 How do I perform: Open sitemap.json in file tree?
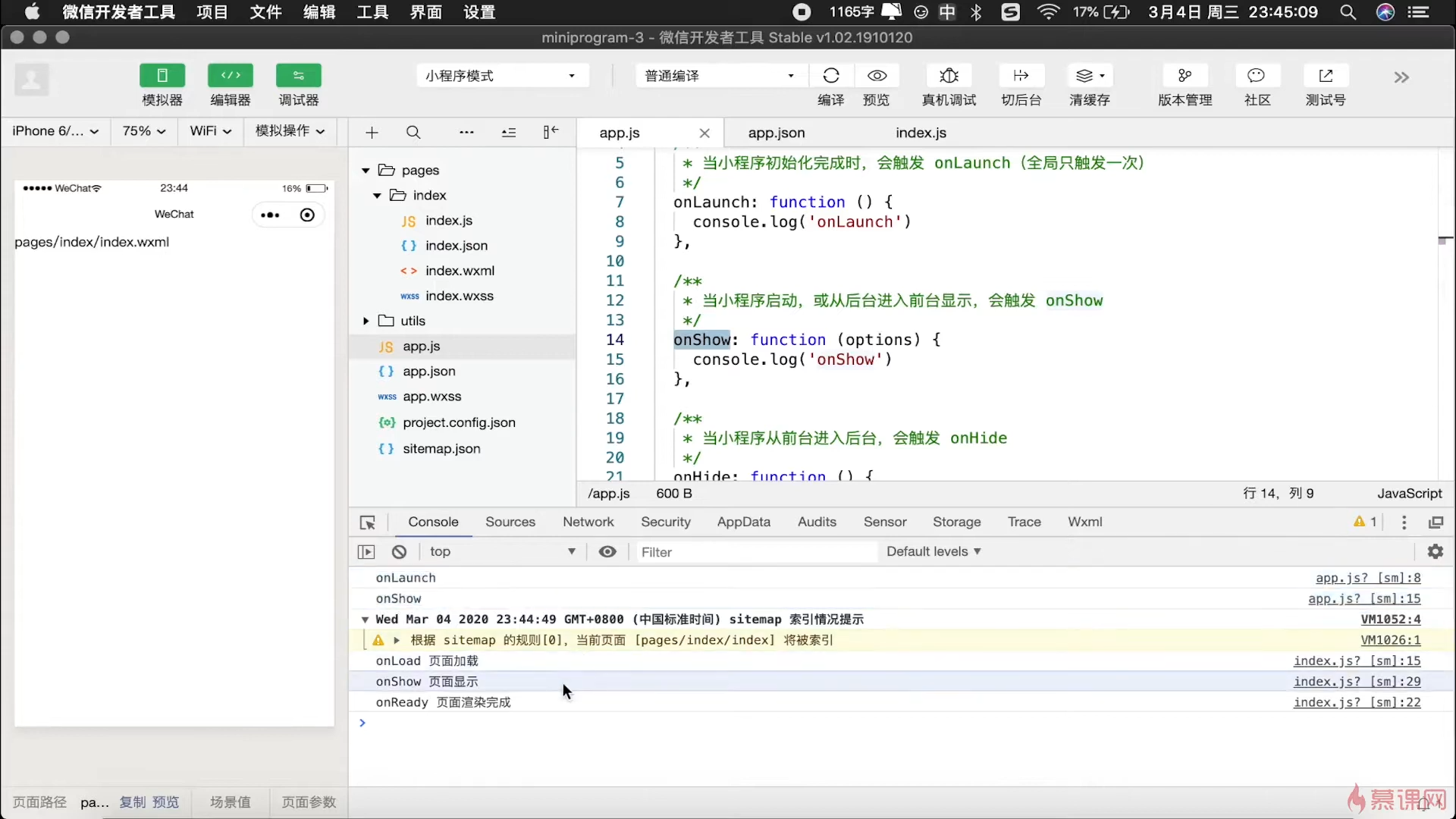441,448
